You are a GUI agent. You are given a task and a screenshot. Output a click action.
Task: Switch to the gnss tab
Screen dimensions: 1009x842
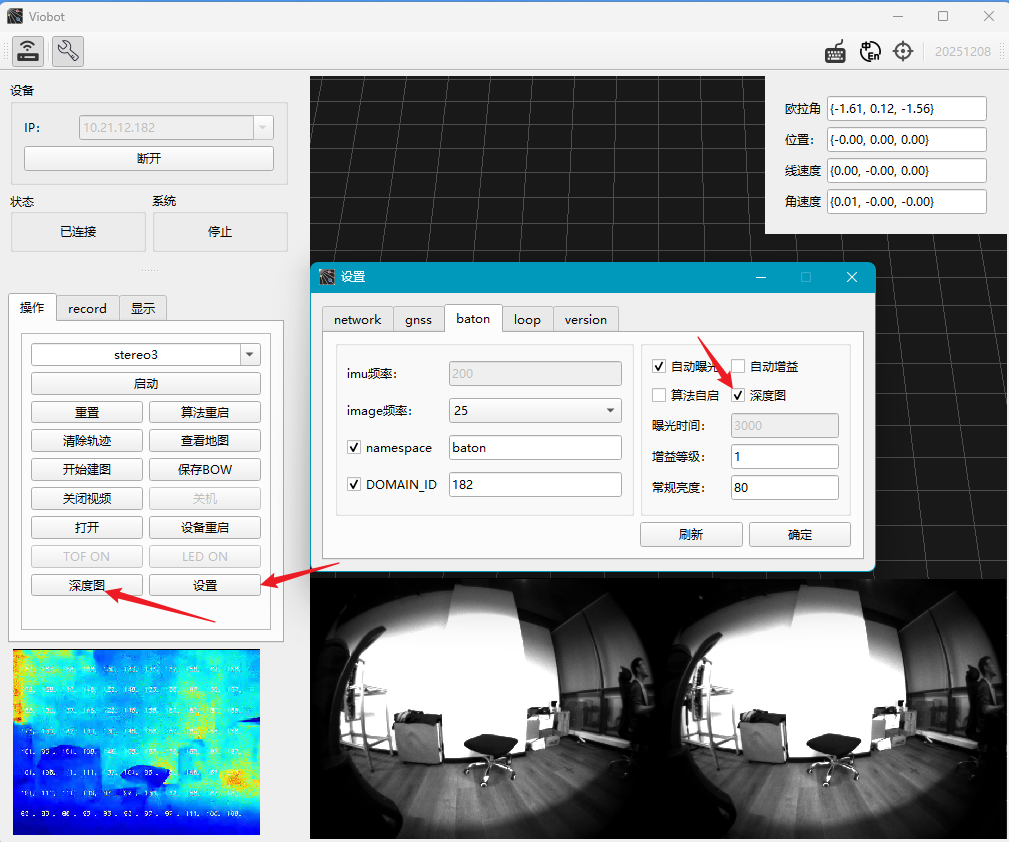(418, 319)
